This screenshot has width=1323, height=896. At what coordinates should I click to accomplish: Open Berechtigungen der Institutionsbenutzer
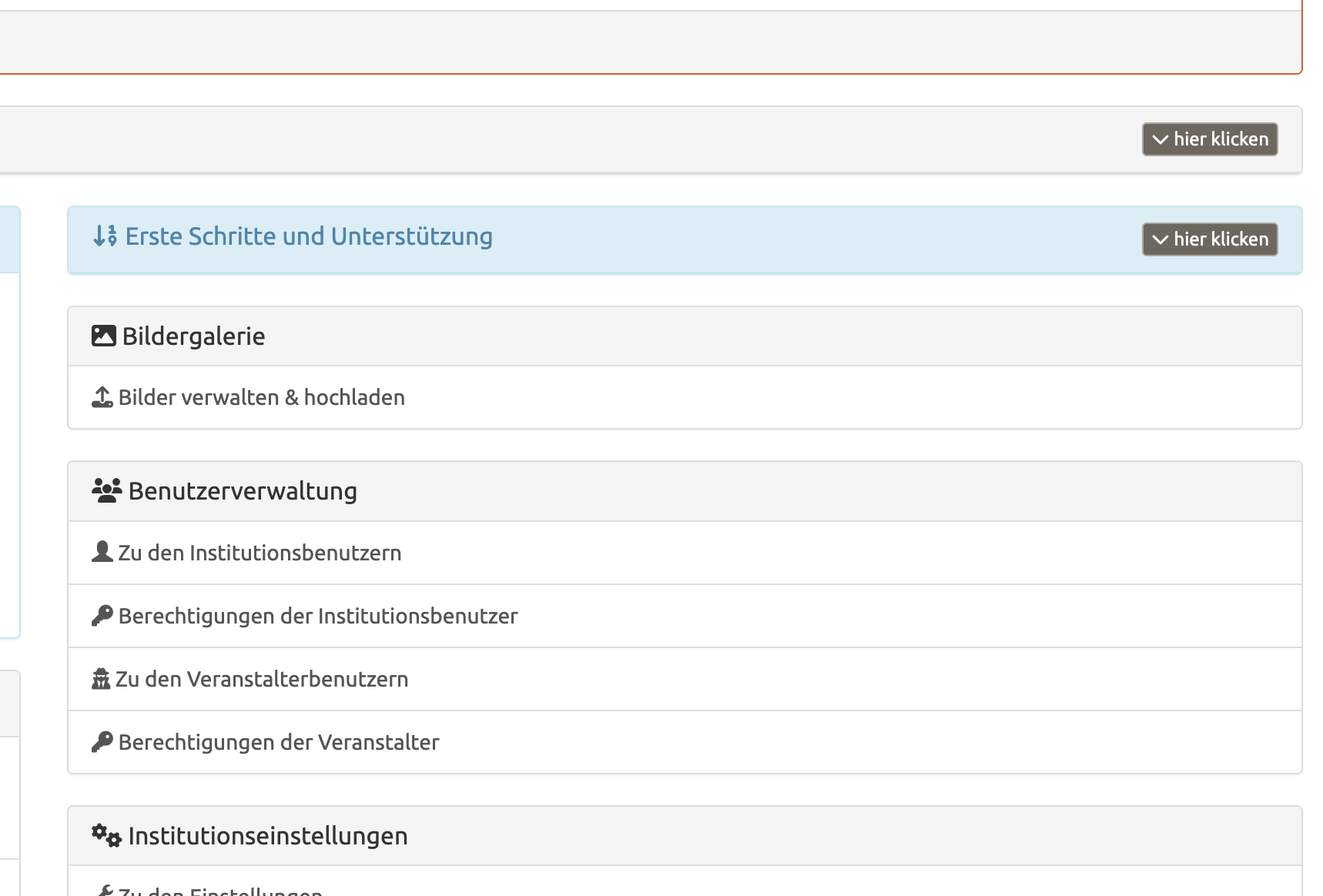[x=318, y=617]
